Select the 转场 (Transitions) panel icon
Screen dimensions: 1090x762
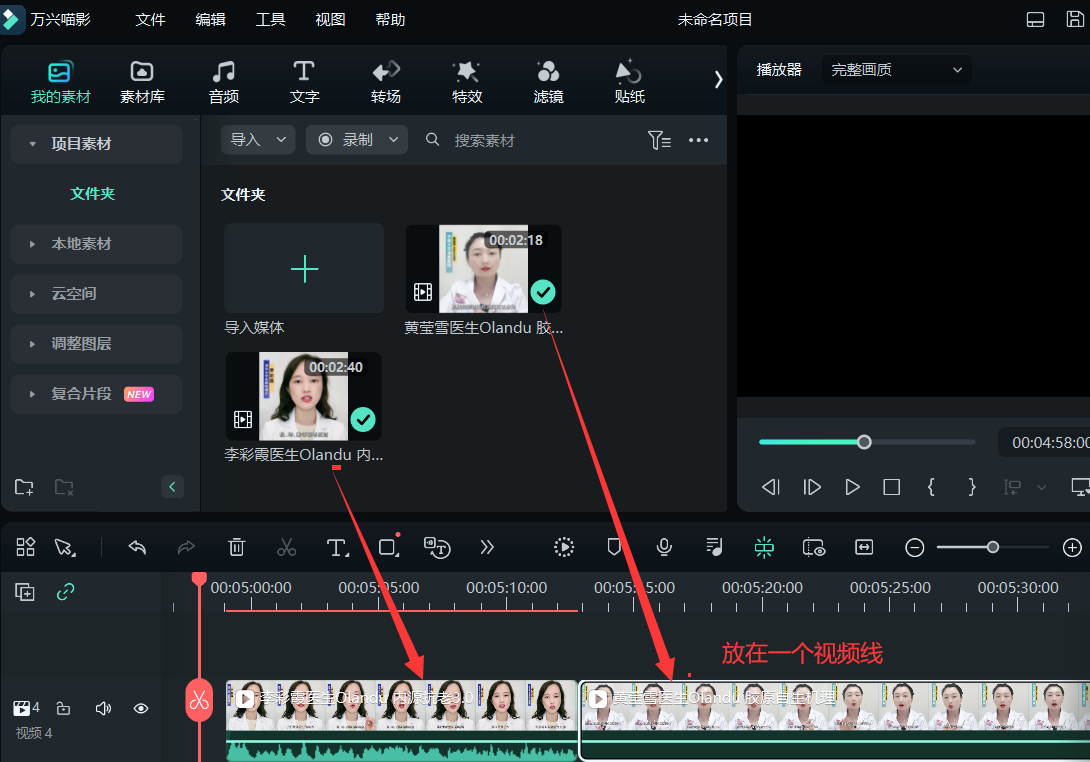(386, 80)
